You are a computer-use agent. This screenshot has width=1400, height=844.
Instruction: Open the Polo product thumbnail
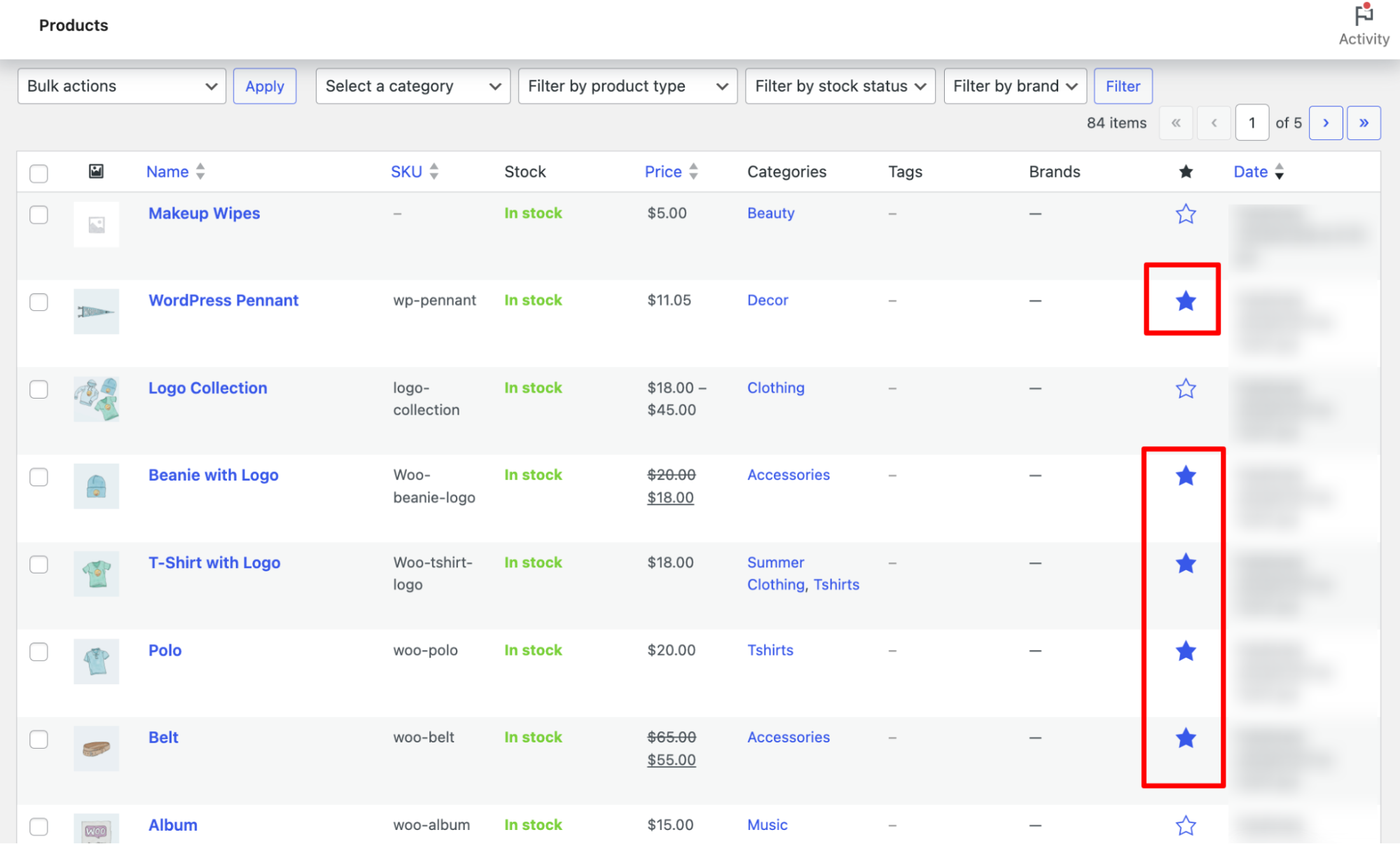click(x=96, y=661)
